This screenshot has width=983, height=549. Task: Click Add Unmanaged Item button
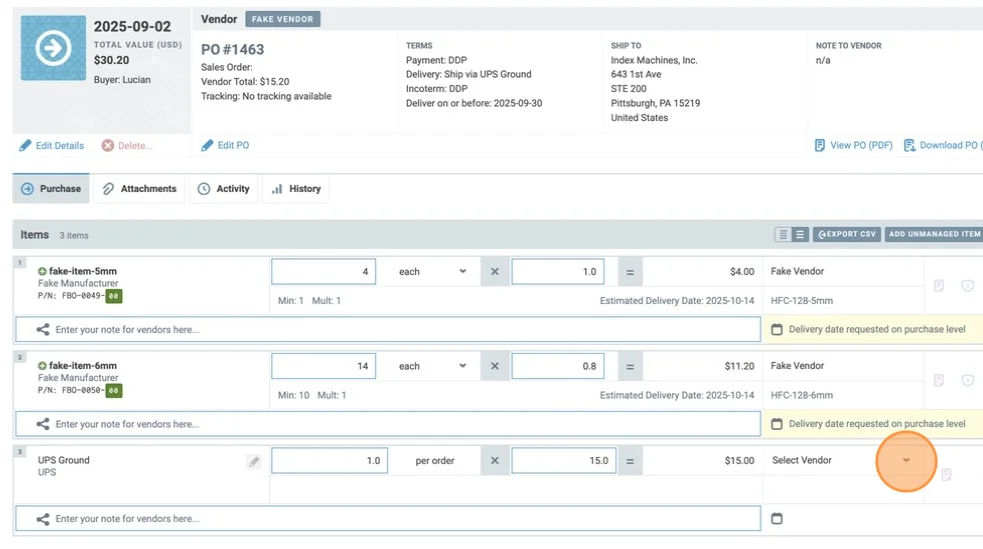tap(933, 235)
